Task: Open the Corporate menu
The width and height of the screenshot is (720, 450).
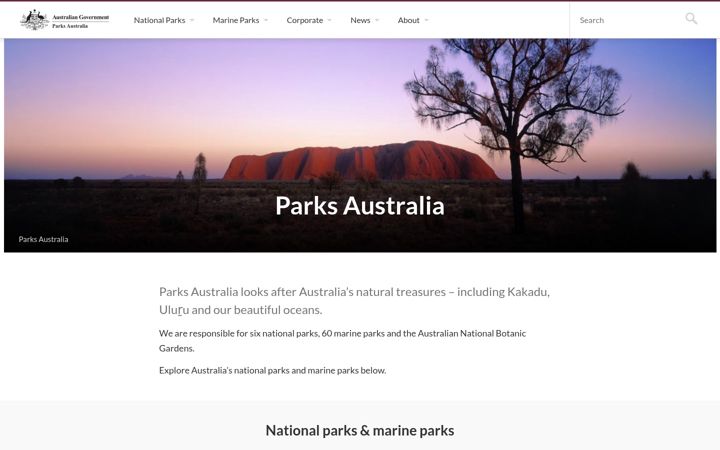Action: point(304,20)
